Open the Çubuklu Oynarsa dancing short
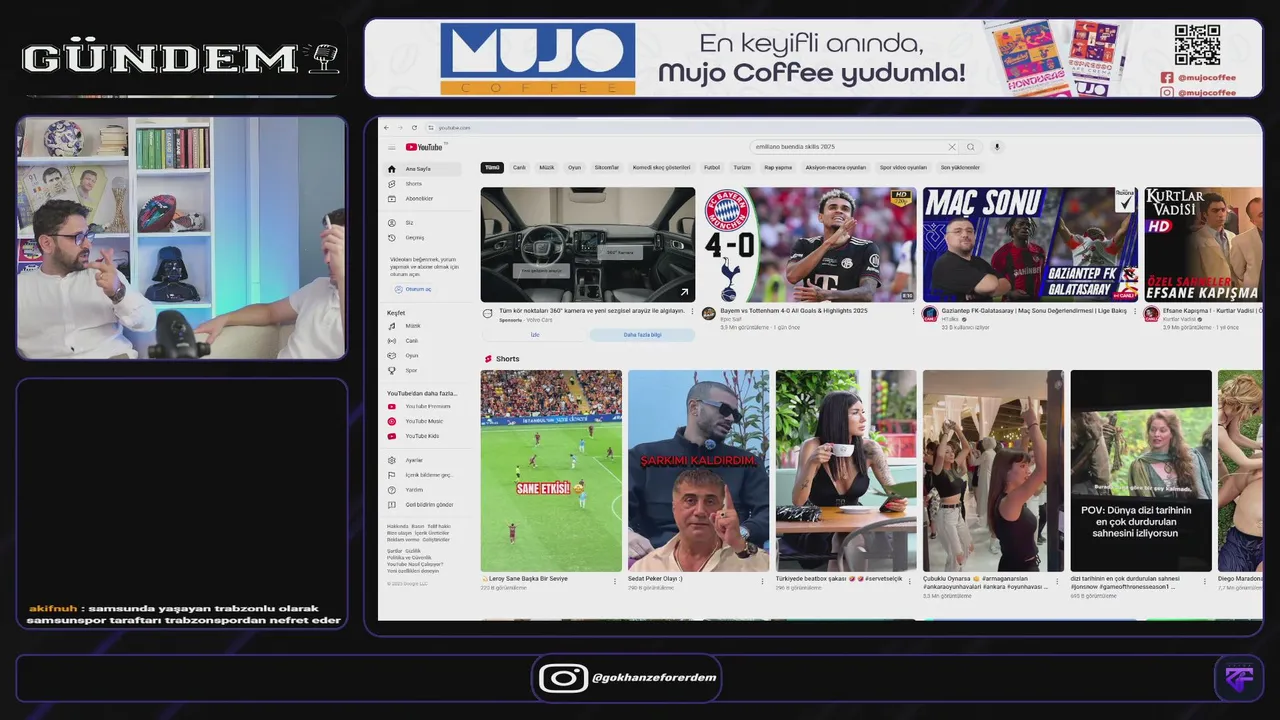1280x720 pixels. (993, 471)
